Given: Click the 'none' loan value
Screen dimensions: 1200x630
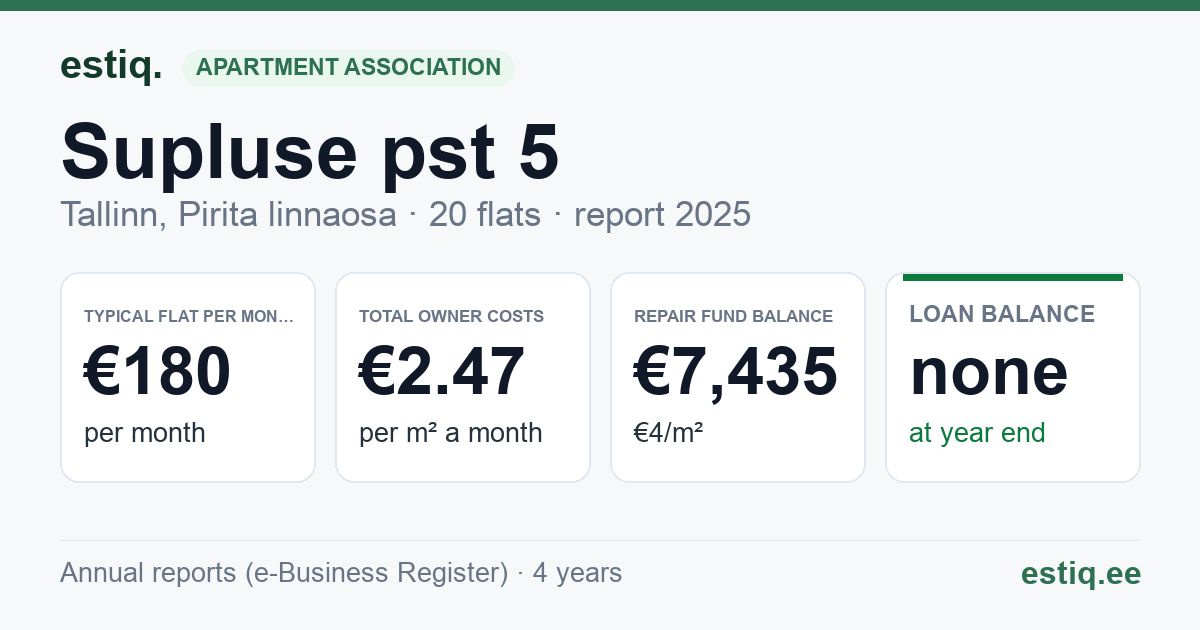Looking at the screenshot, I should pos(989,371).
